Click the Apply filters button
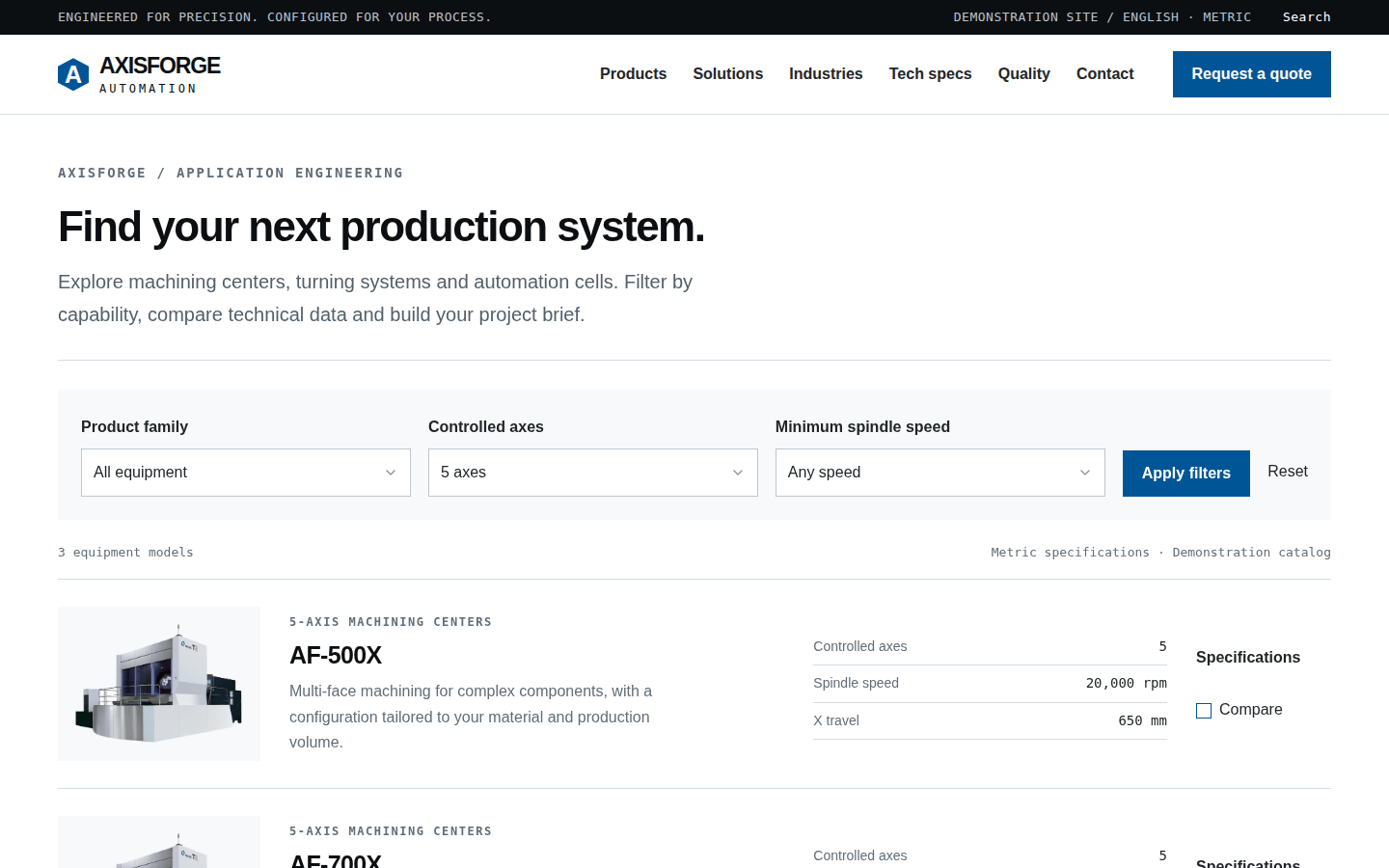The height and width of the screenshot is (868, 1389). click(x=1186, y=474)
